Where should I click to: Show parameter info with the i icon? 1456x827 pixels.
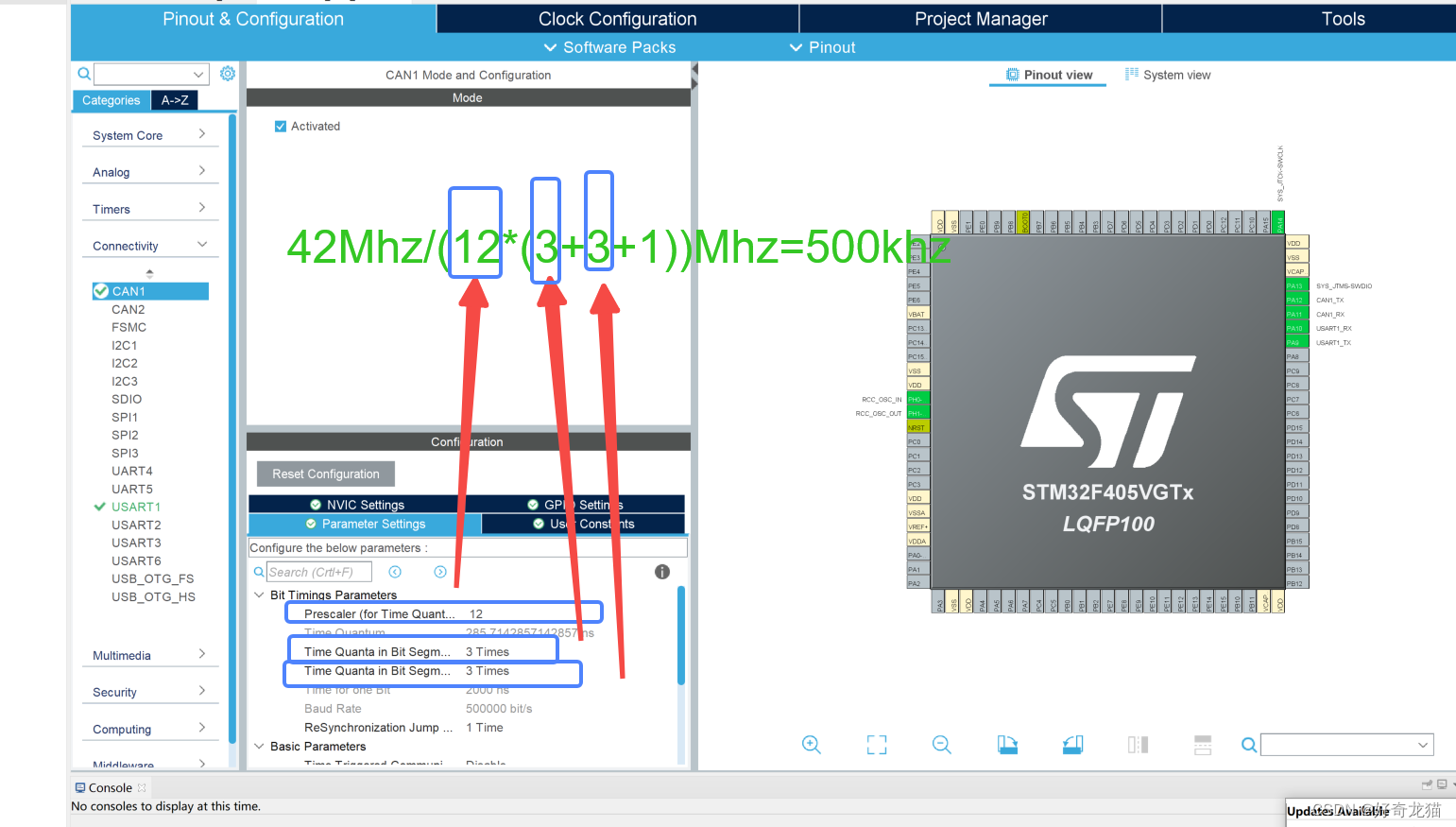(662, 572)
